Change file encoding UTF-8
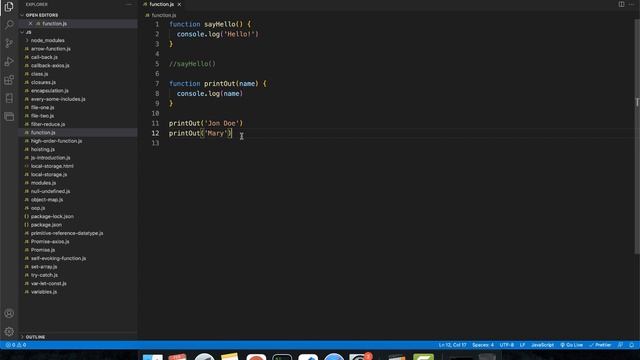Image resolution: width=640 pixels, height=360 pixels. 507,345
